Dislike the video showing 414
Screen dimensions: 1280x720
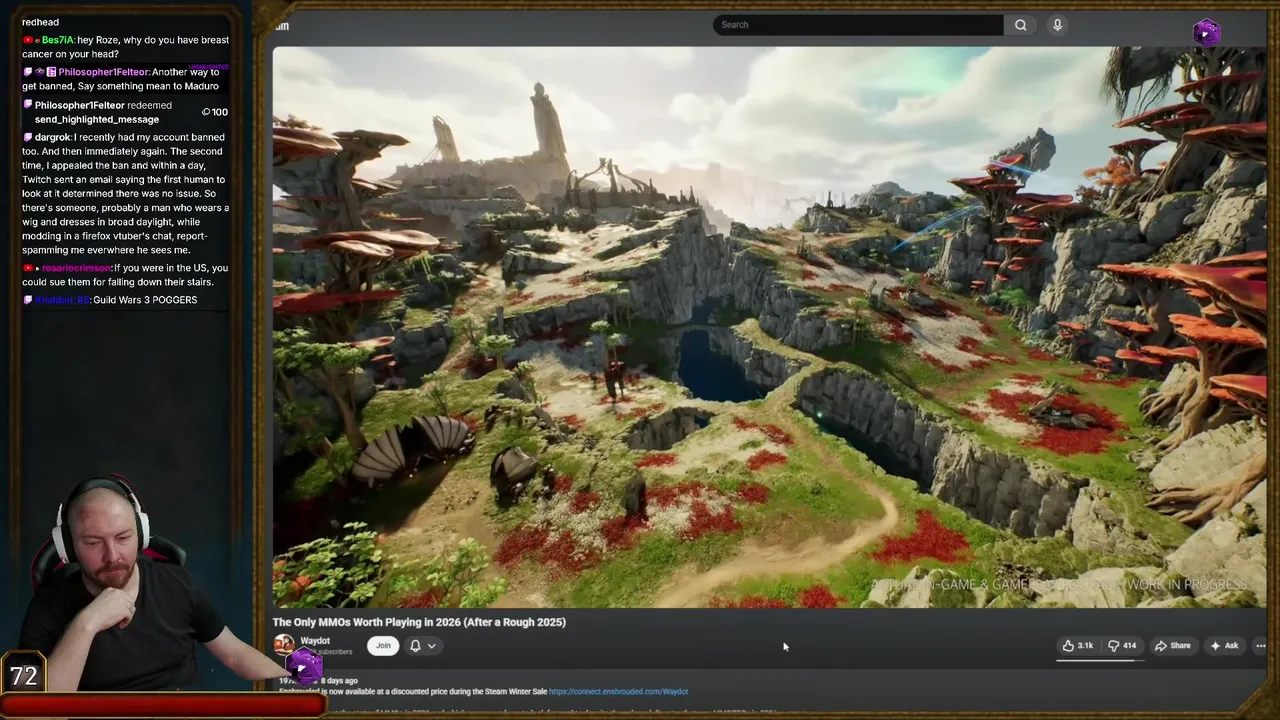click(x=1122, y=646)
